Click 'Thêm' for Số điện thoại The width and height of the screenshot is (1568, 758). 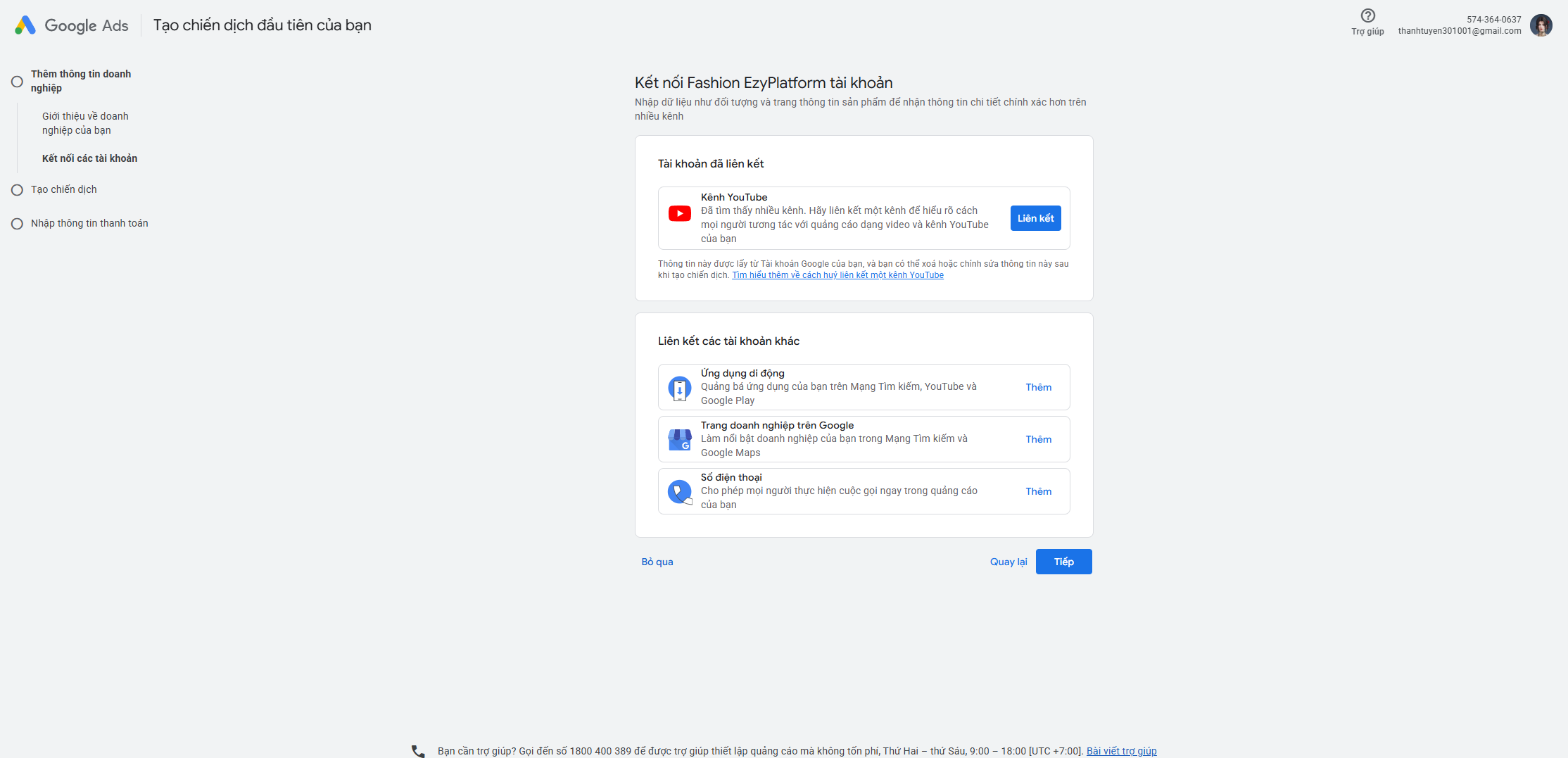pyautogui.click(x=1039, y=491)
